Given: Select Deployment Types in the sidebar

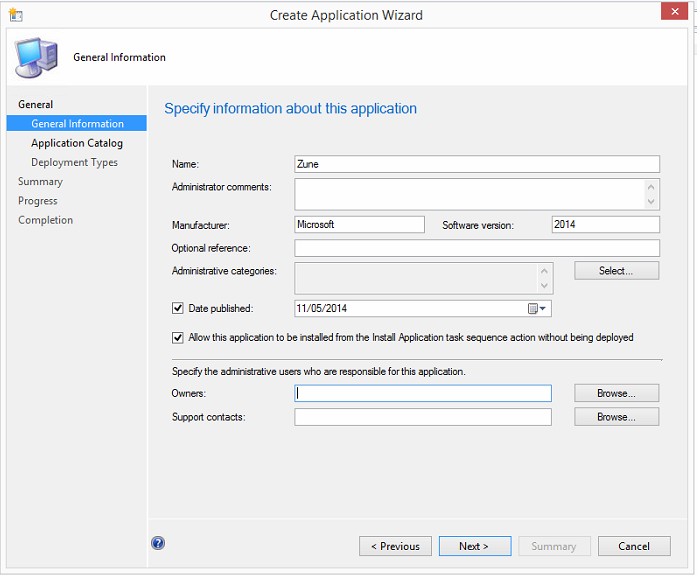Looking at the screenshot, I should point(74,162).
